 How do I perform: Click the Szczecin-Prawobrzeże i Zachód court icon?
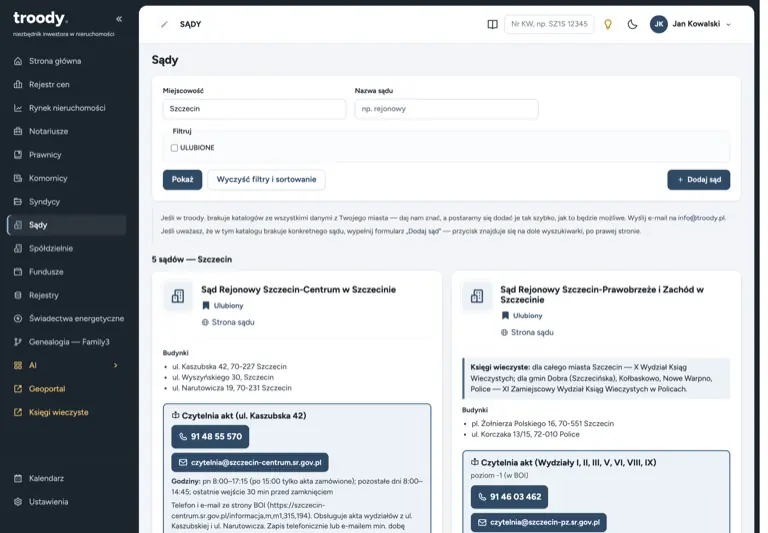tap(477, 296)
